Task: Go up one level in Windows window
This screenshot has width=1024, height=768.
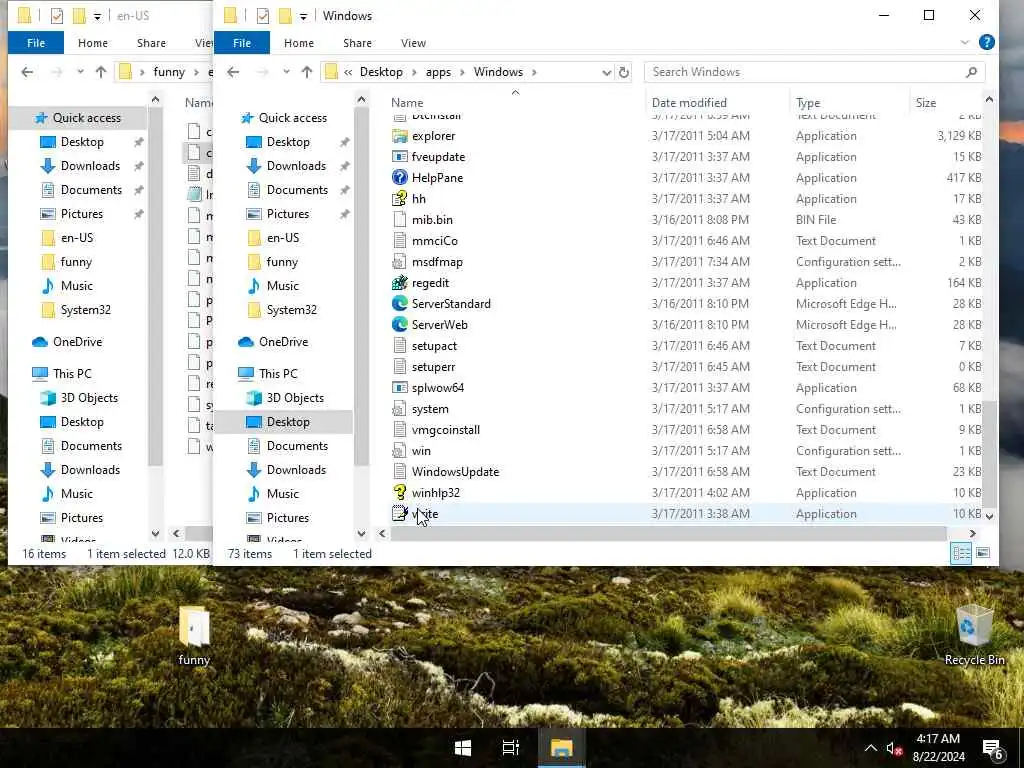Action: coord(307,72)
